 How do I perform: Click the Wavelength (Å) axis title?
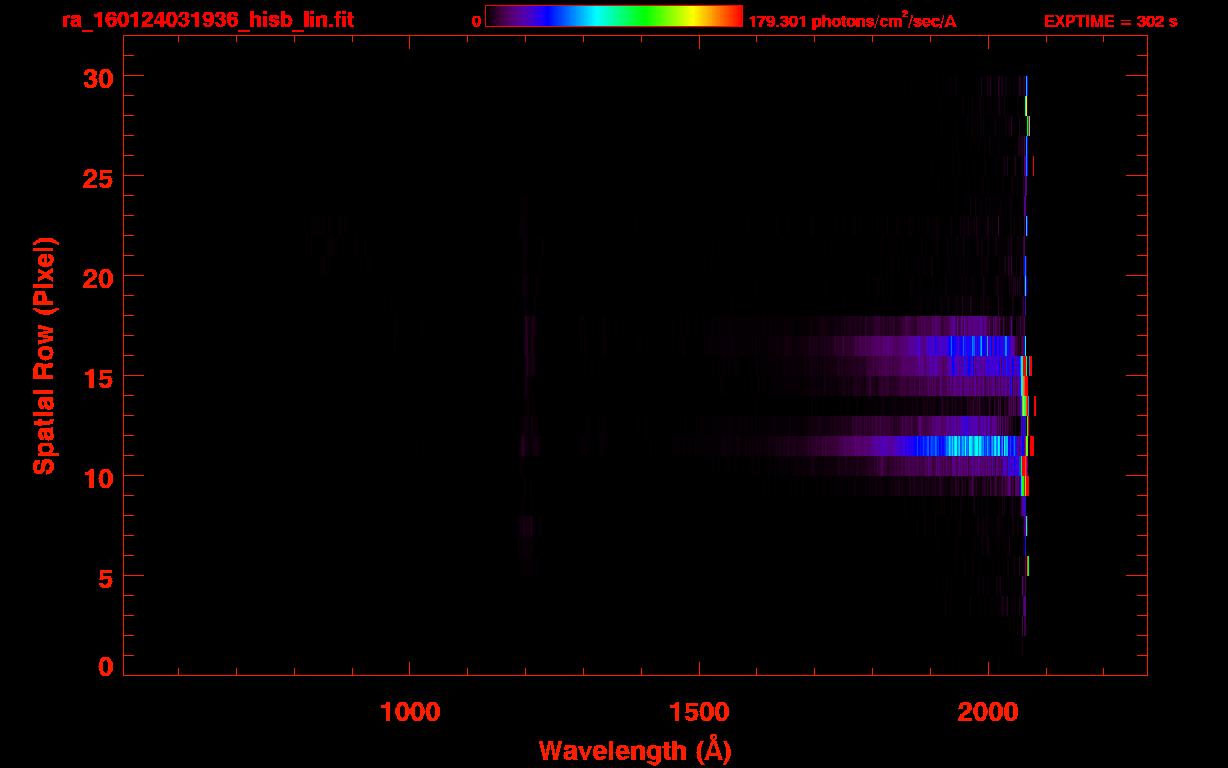pyautogui.click(x=635, y=750)
